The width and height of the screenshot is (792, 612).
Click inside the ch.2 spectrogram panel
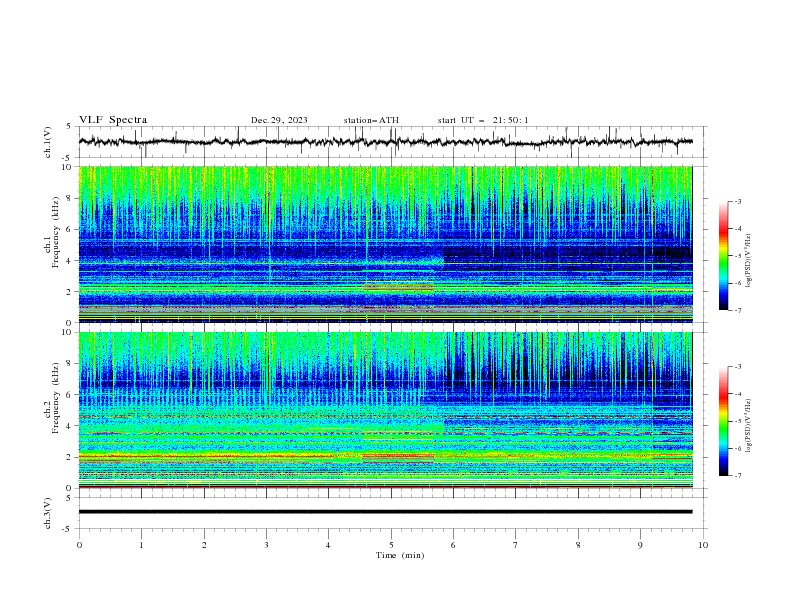point(385,410)
